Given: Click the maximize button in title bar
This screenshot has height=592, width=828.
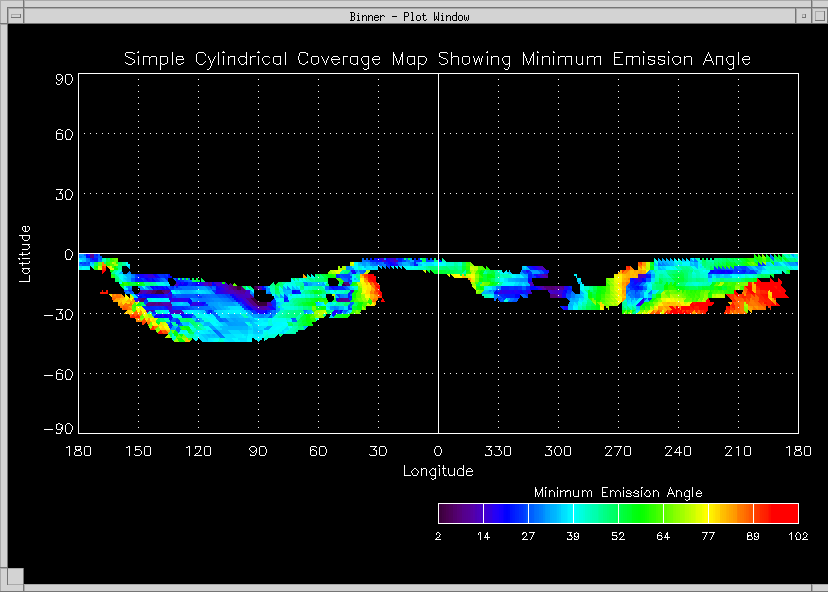Looking at the screenshot, I should 818,16.
